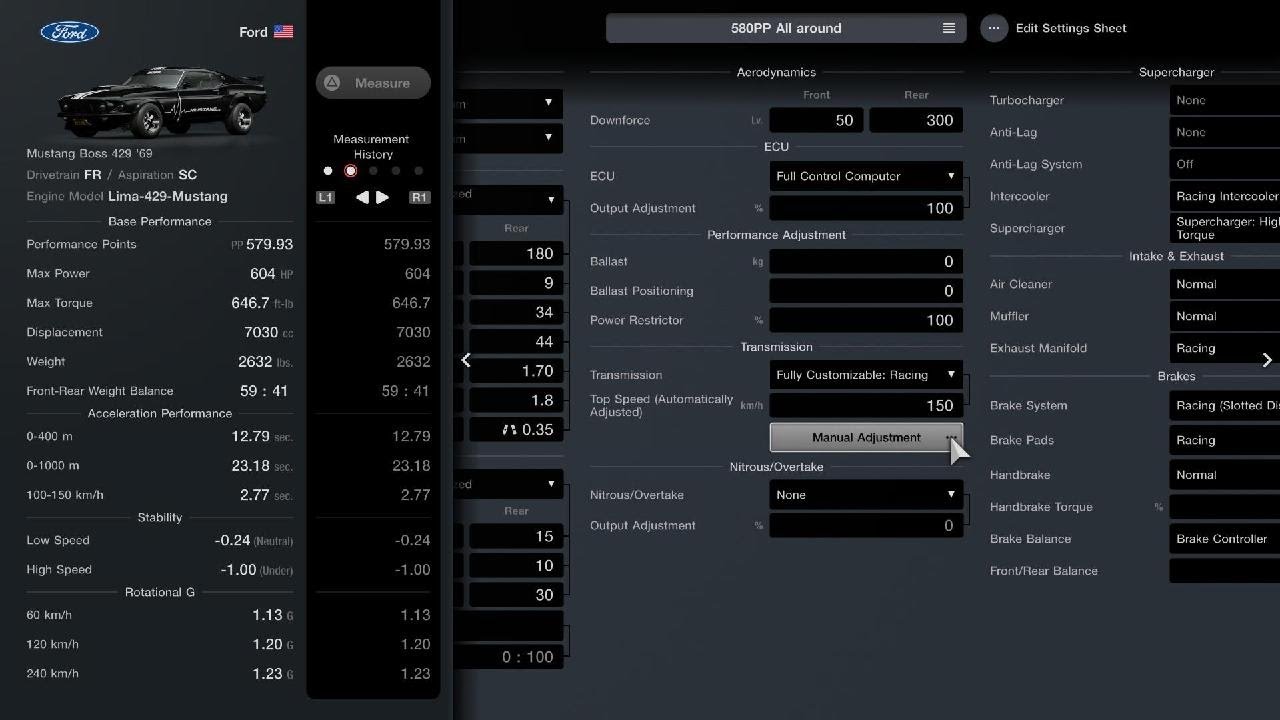The width and height of the screenshot is (1280, 720).
Task: Click the United States flag icon
Action: pos(283,32)
